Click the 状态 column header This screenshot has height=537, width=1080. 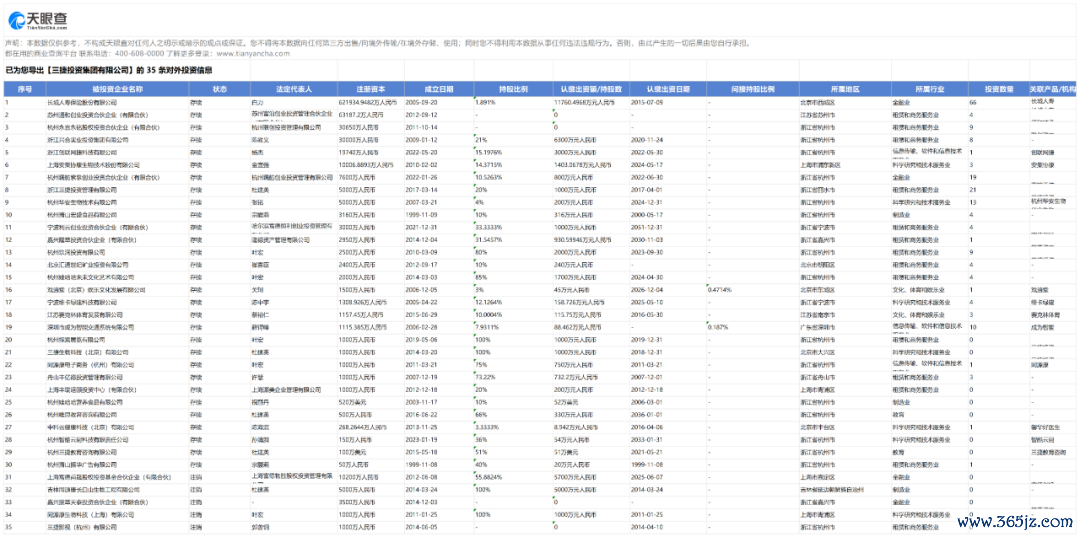(219, 90)
